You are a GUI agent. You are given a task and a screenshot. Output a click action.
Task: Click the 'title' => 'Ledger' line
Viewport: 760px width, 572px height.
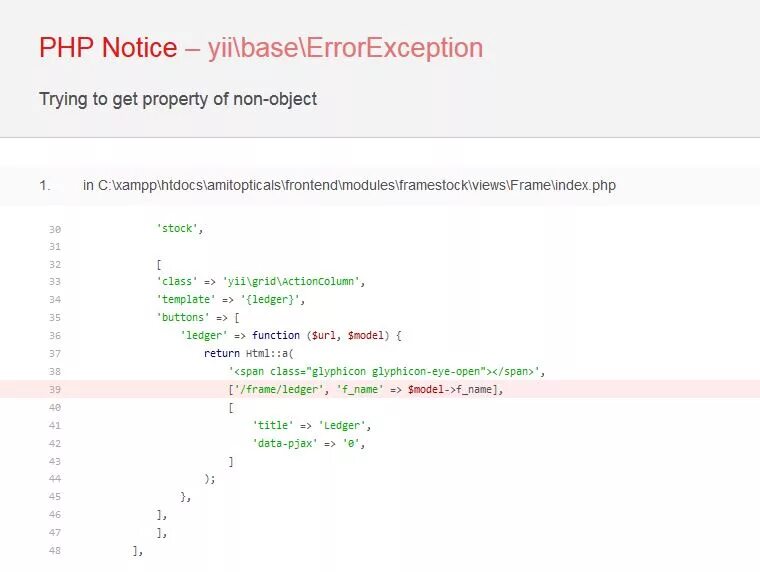click(x=312, y=426)
